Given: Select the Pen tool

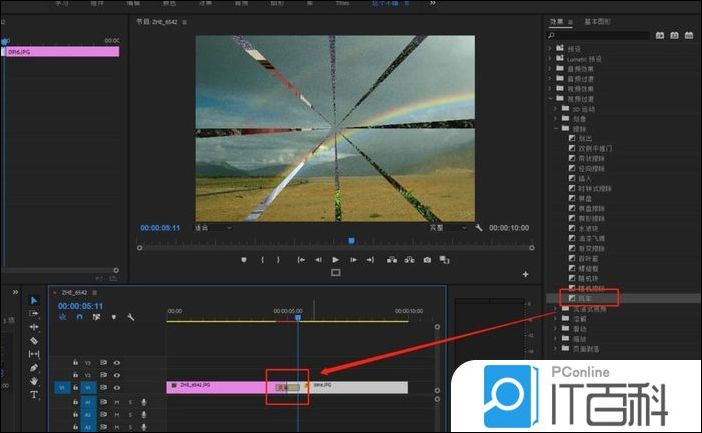Looking at the screenshot, I should 33,368.
